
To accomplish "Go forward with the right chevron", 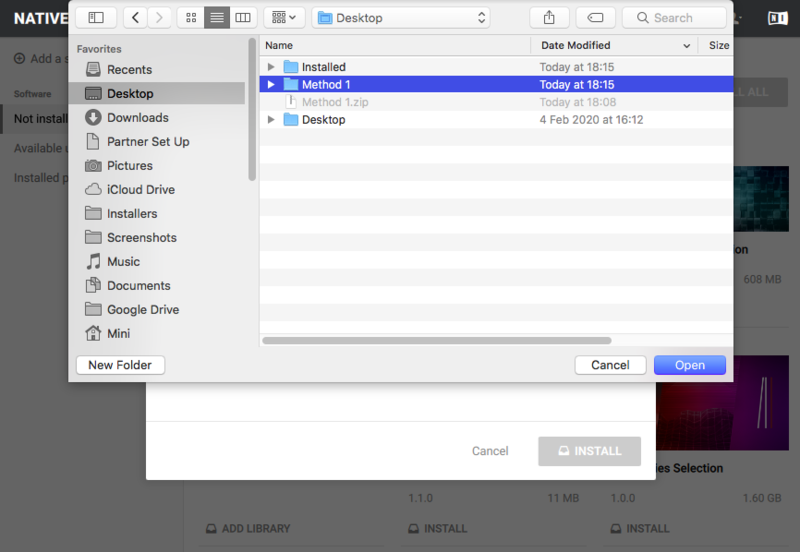I will pyautogui.click(x=159, y=18).
